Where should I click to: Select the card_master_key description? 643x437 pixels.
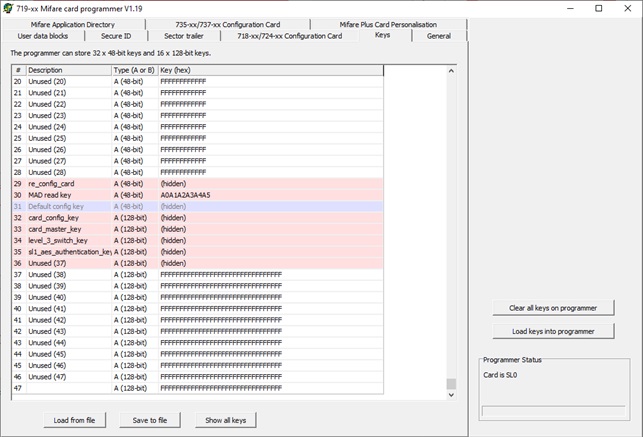click(55, 229)
